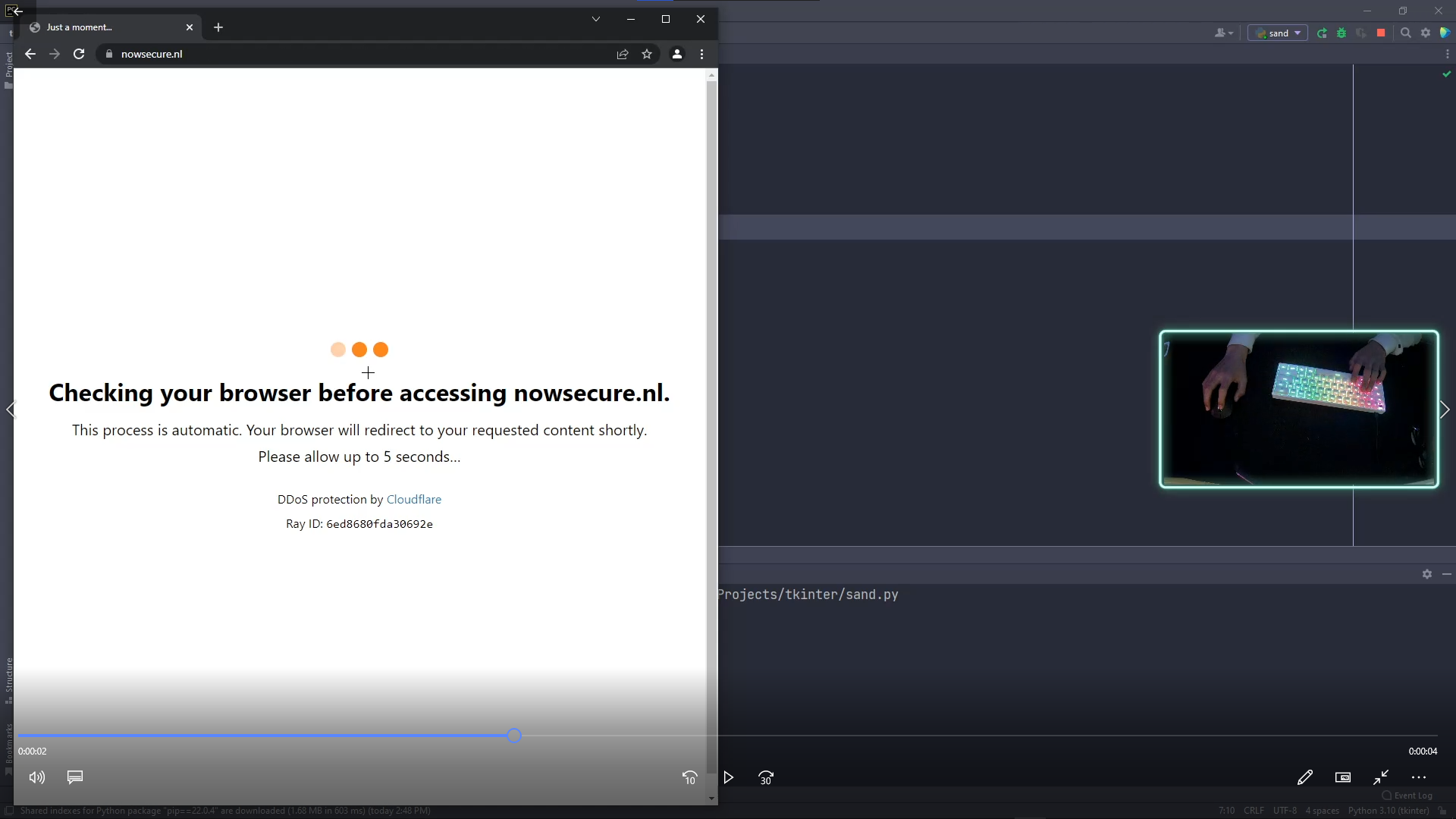The height and width of the screenshot is (819, 1456).
Task: Open the player more options menu
Action: (1419, 777)
